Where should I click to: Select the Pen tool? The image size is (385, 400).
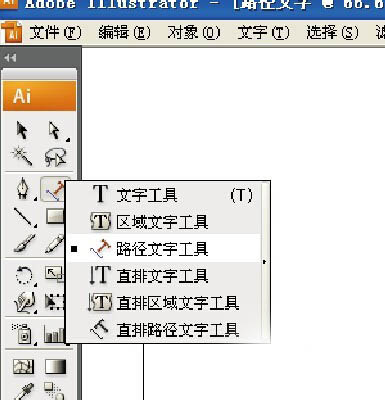[23, 189]
